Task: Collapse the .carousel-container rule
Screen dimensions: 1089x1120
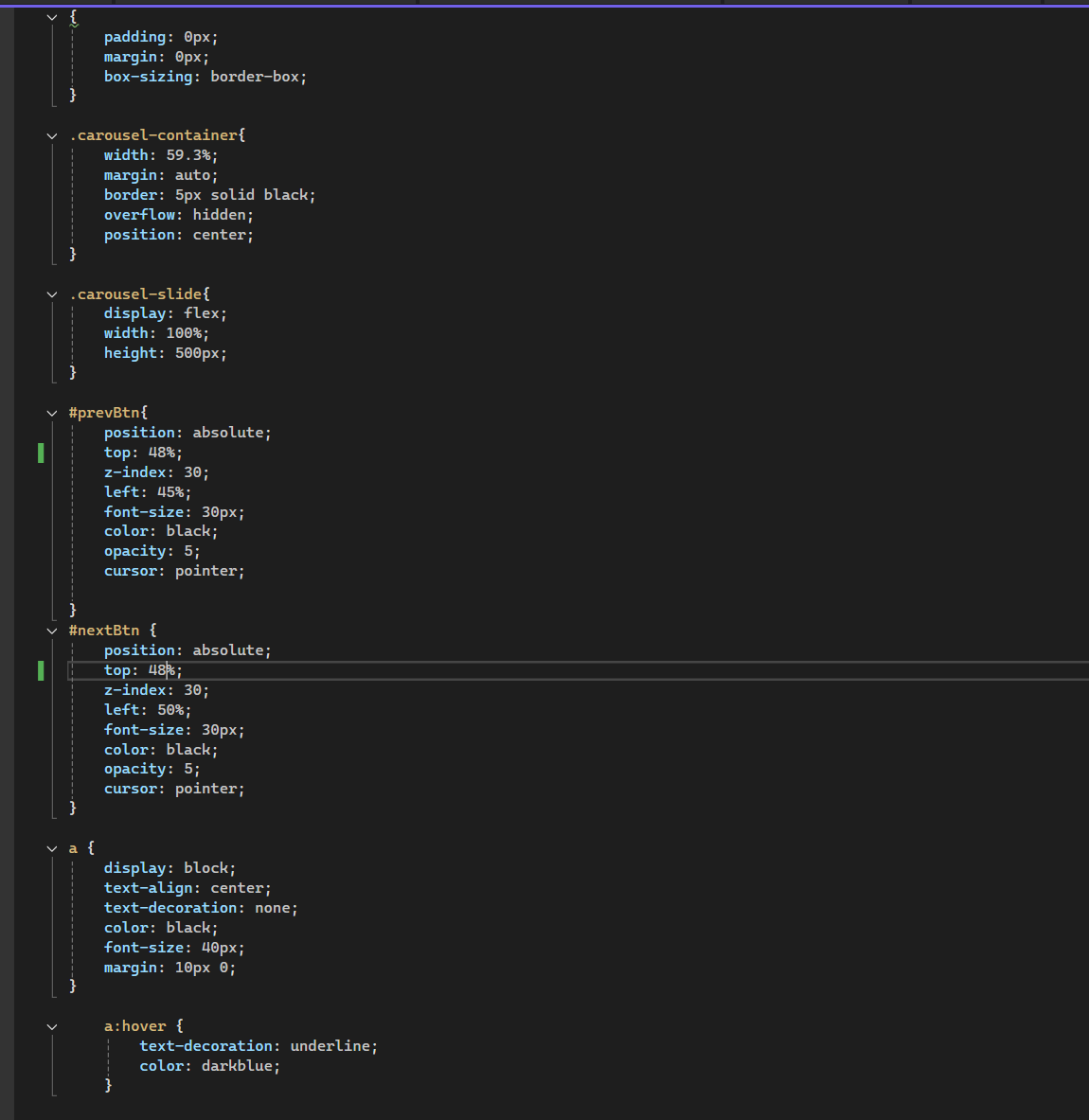Action: pos(52,135)
